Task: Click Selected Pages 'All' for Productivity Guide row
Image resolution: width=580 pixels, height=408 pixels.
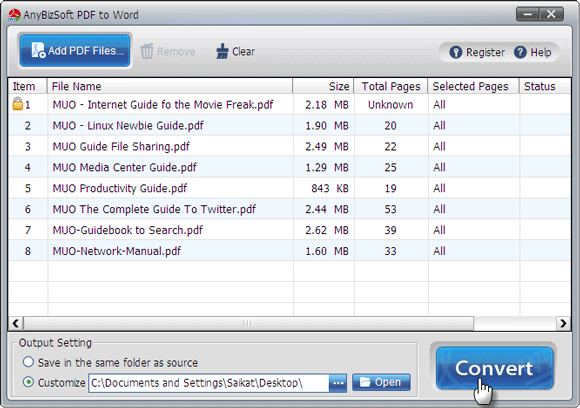Action: (x=439, y=188)
